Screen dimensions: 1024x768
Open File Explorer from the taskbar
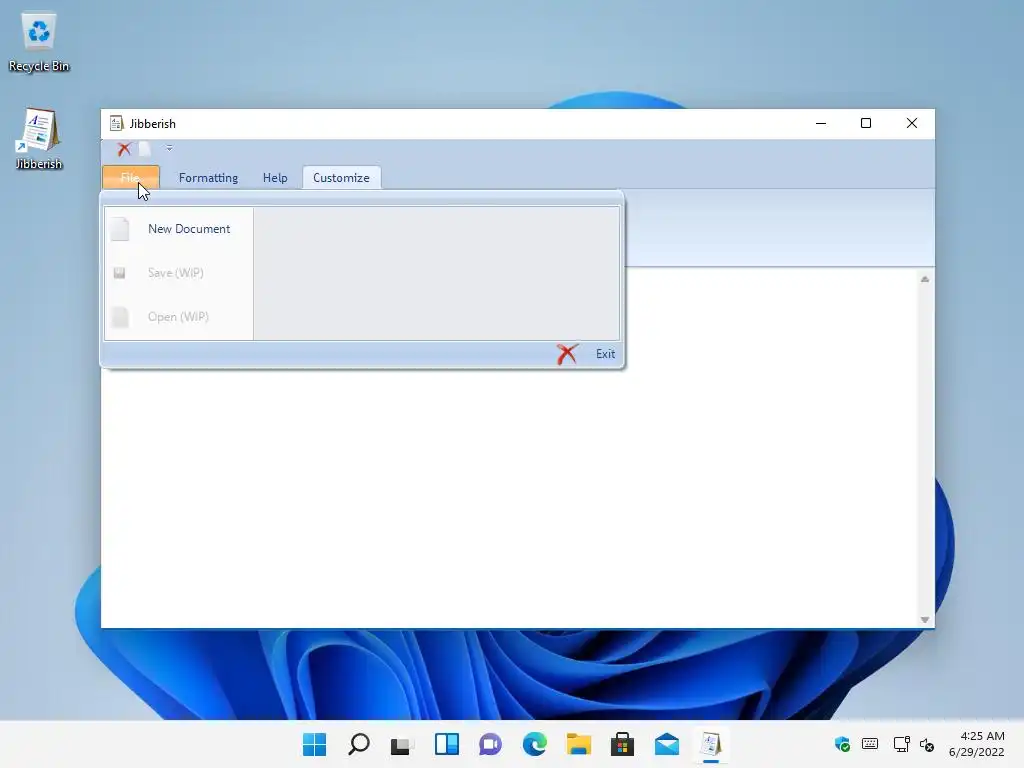coord(579,744)
